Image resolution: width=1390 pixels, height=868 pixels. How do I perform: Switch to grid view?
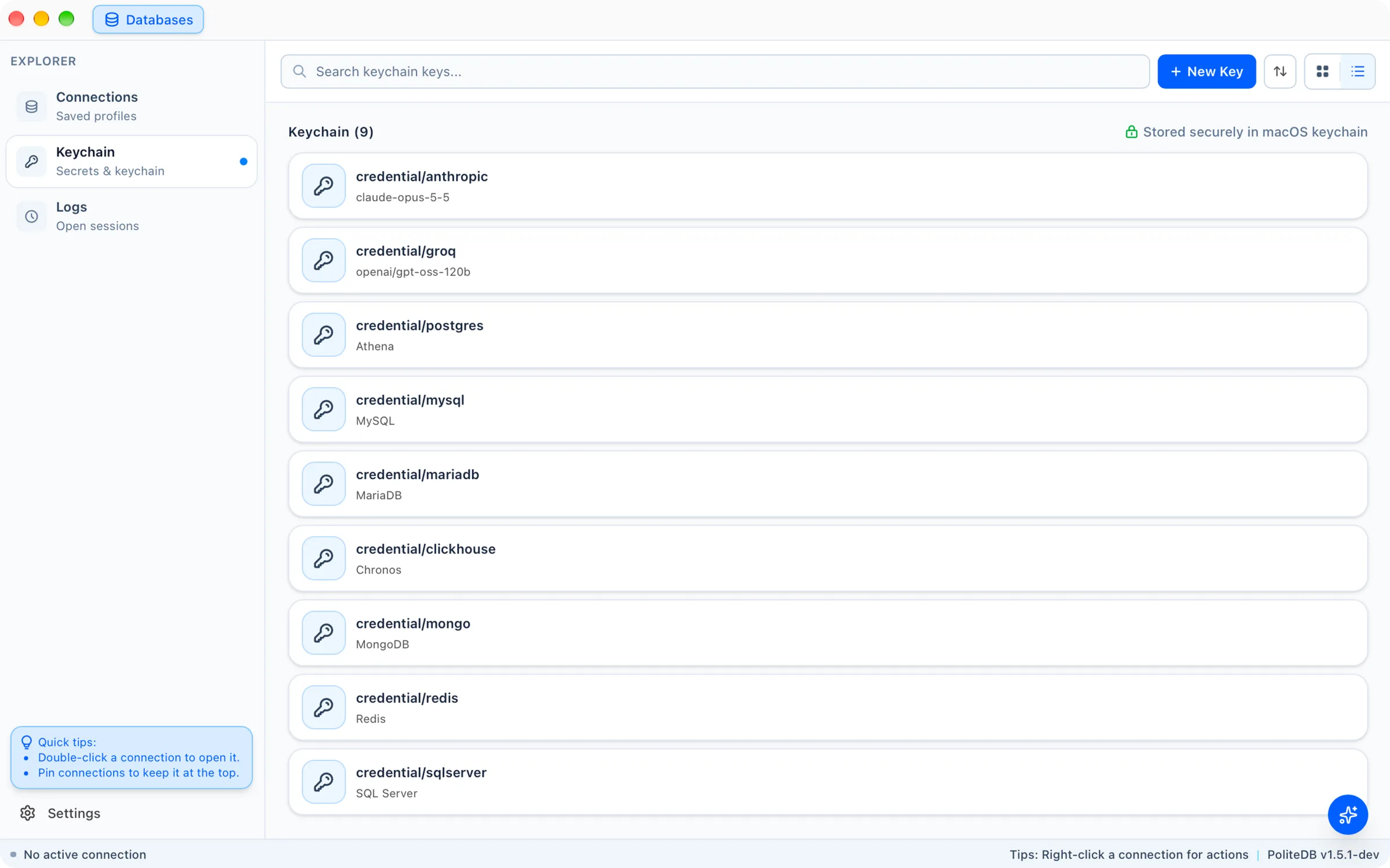pos(1322,71)
